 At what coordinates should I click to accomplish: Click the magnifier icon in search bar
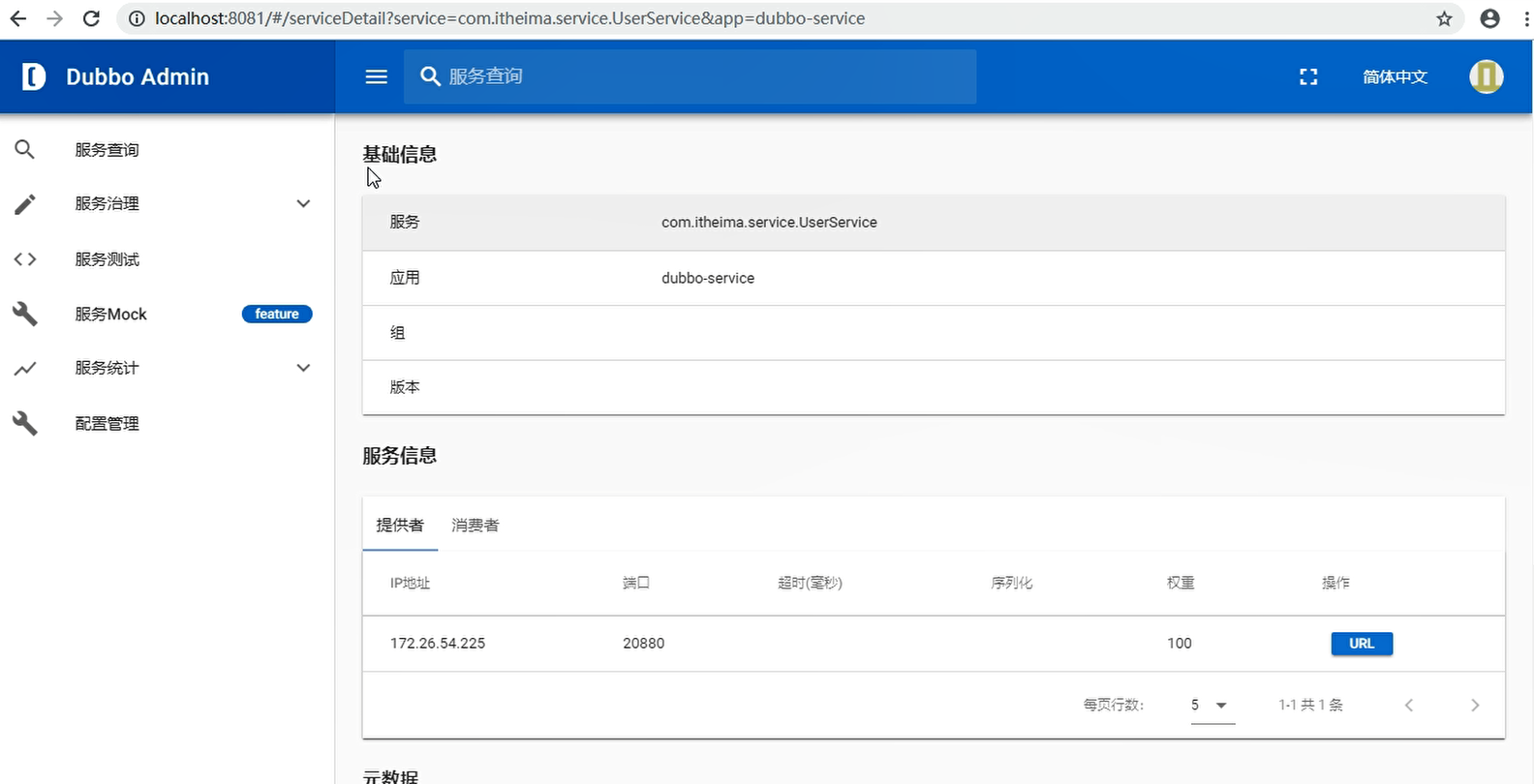tap(430, 76)
